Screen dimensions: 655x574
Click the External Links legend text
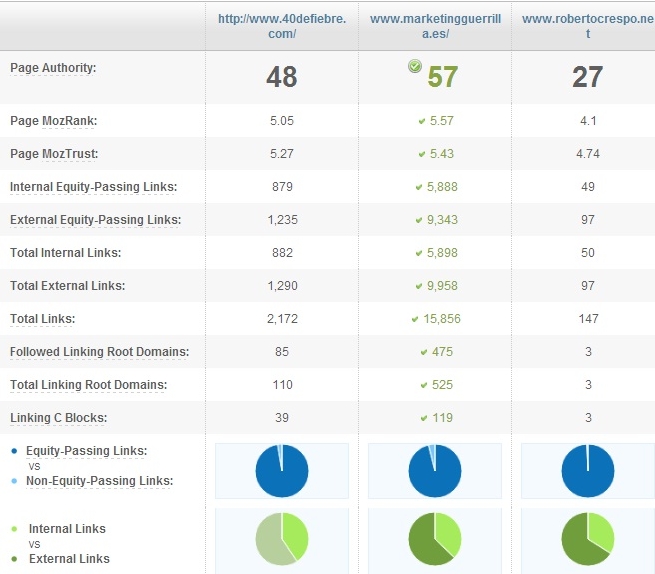(69, 559)
